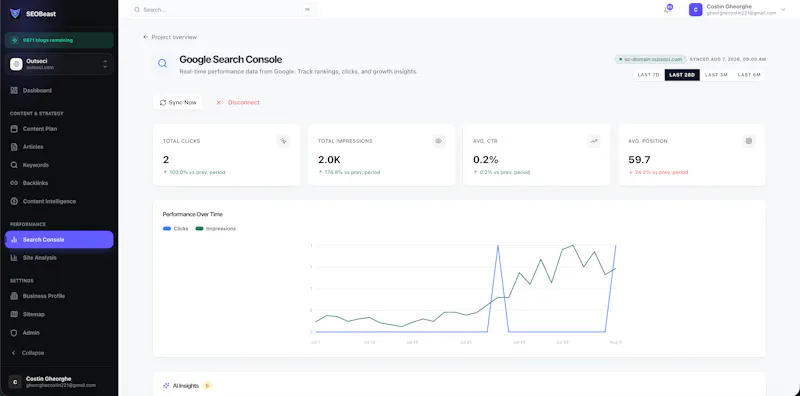Click in the Search field
The height and width of the screenshot is (396, 800).
222,10
